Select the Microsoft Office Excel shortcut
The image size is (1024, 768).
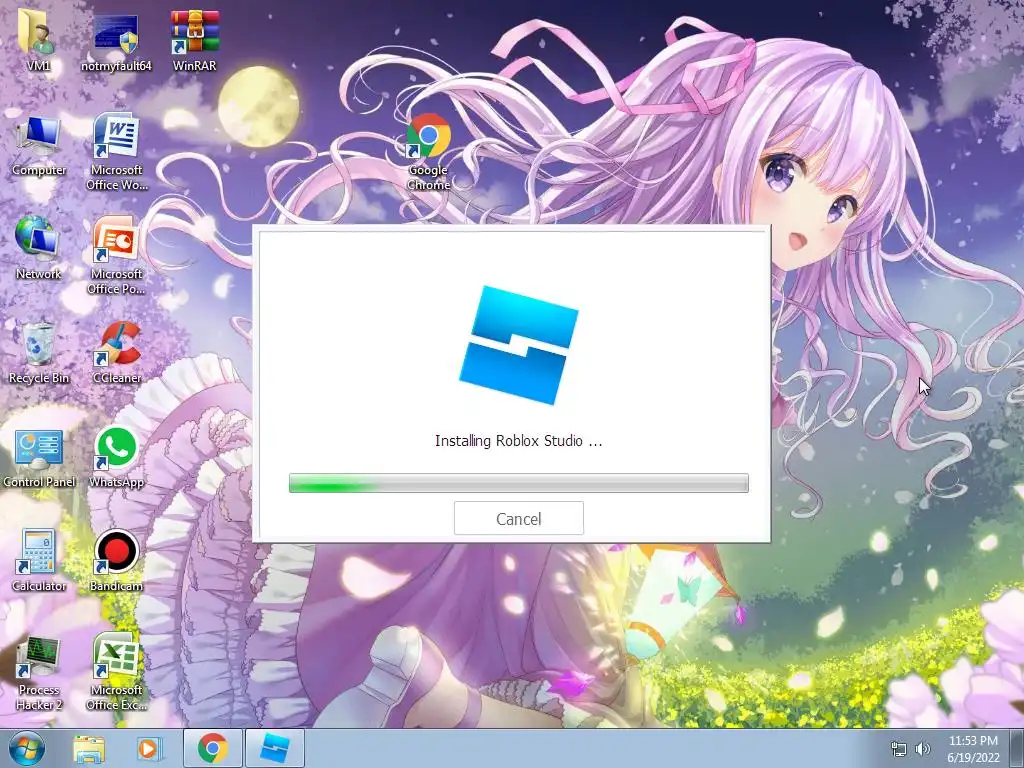[116, 673]
